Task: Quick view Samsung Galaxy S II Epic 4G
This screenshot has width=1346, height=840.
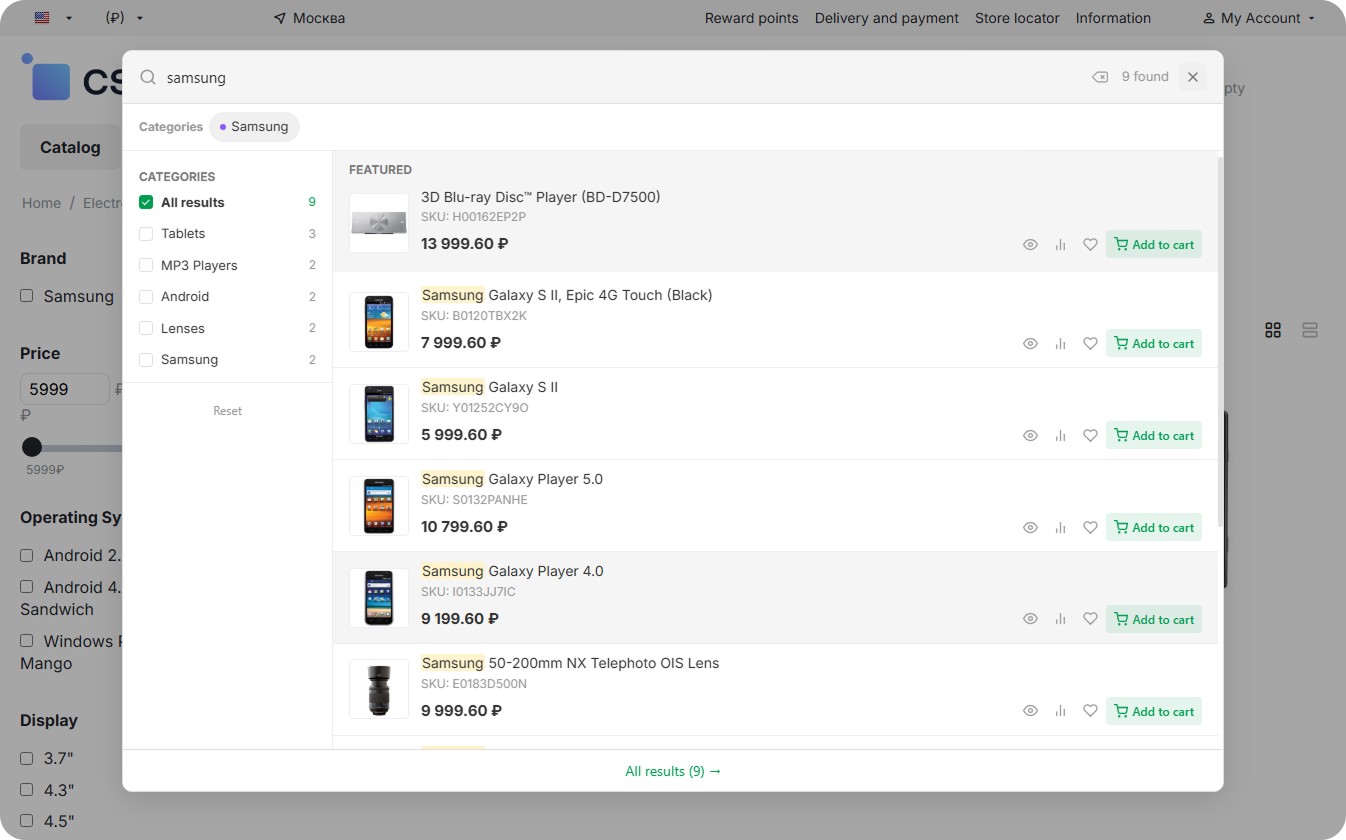Action: tap(1030, 344)
